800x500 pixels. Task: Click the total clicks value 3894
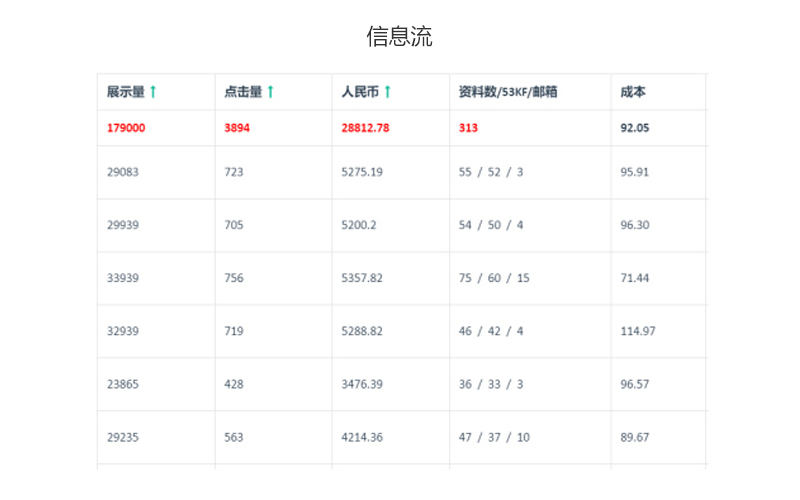tap(240, 128)
